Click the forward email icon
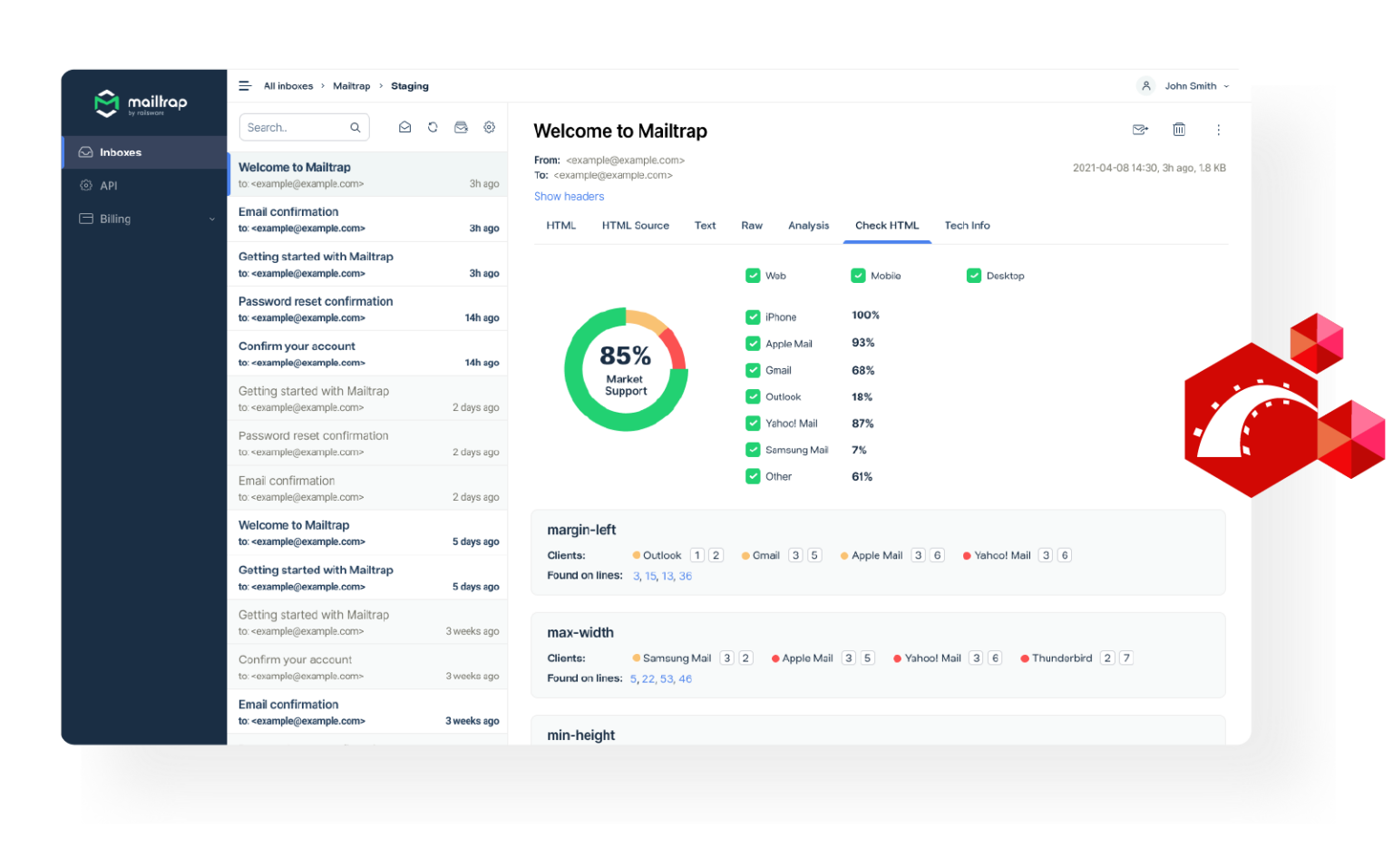The image size is (1393, 868). (1140, 130)
